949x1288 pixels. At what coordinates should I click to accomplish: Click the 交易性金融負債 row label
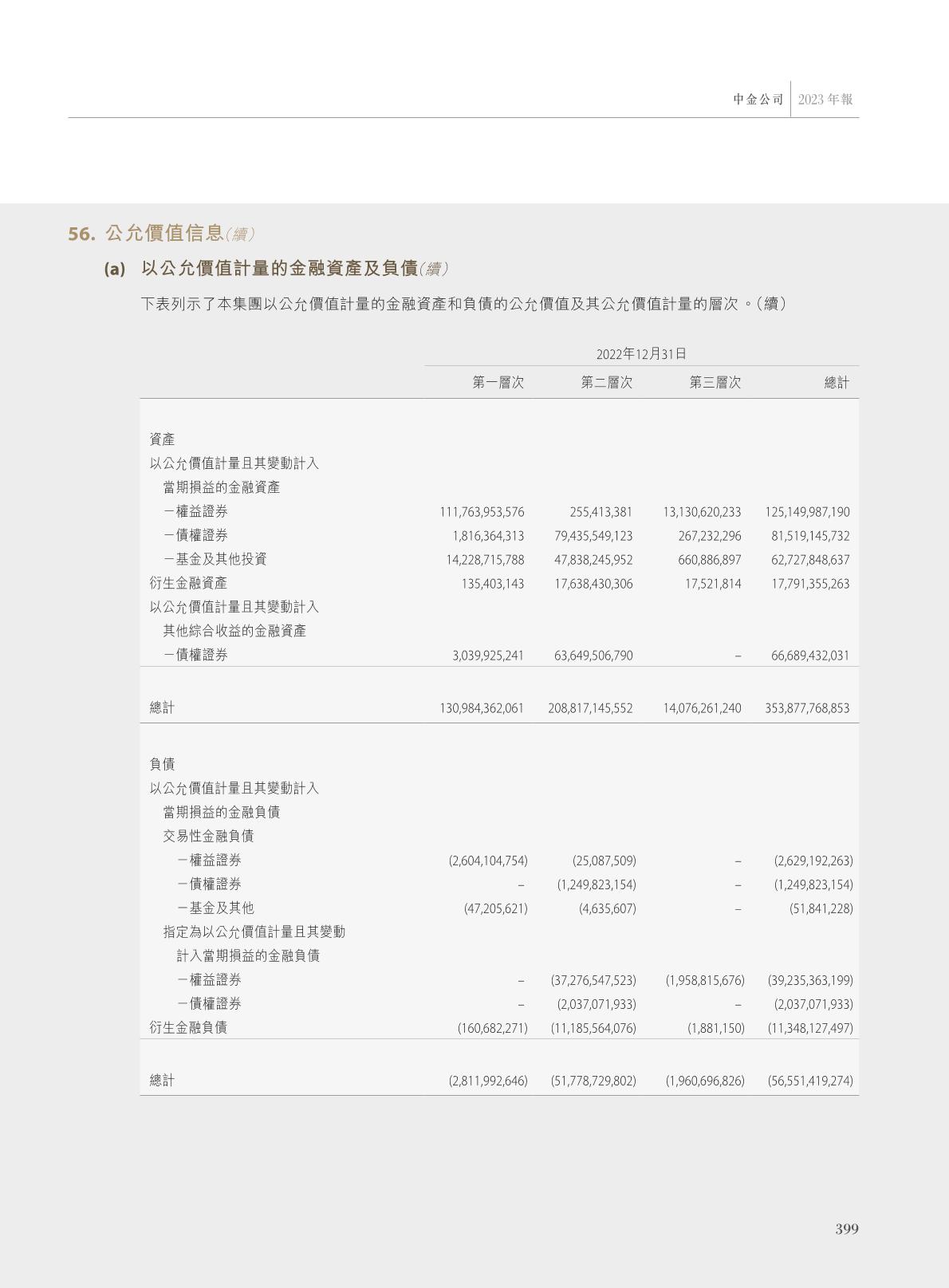208,836
